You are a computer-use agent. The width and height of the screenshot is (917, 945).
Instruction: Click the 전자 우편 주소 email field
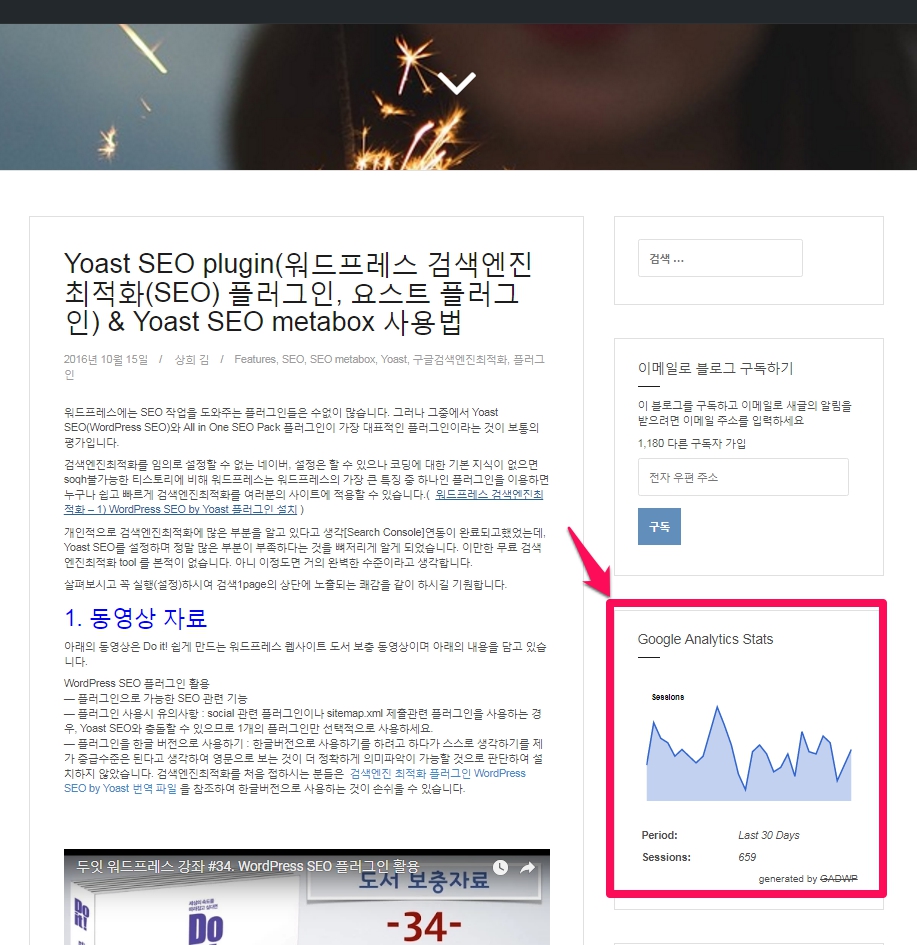pyautogui.click(x=742, y=476)
